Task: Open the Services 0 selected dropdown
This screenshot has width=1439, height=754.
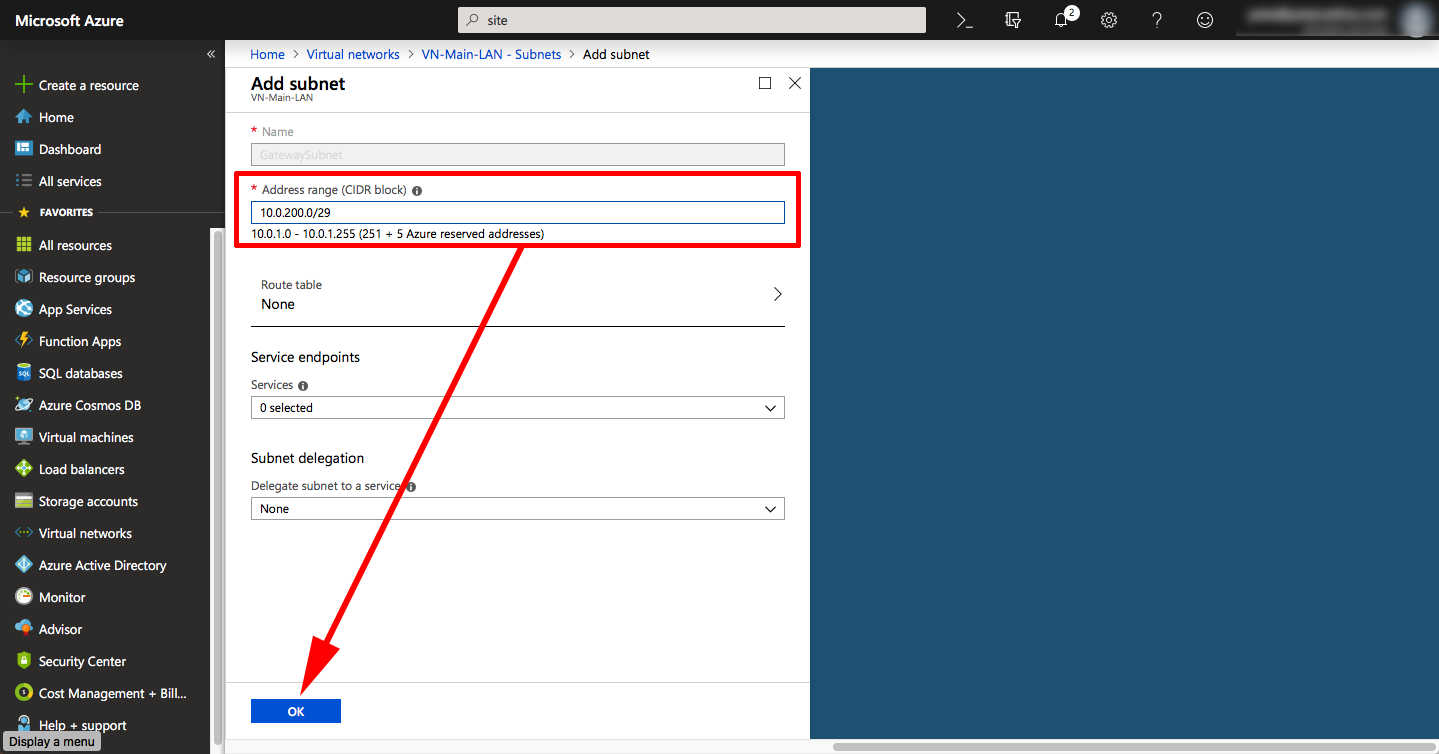Action: point(517,408)
